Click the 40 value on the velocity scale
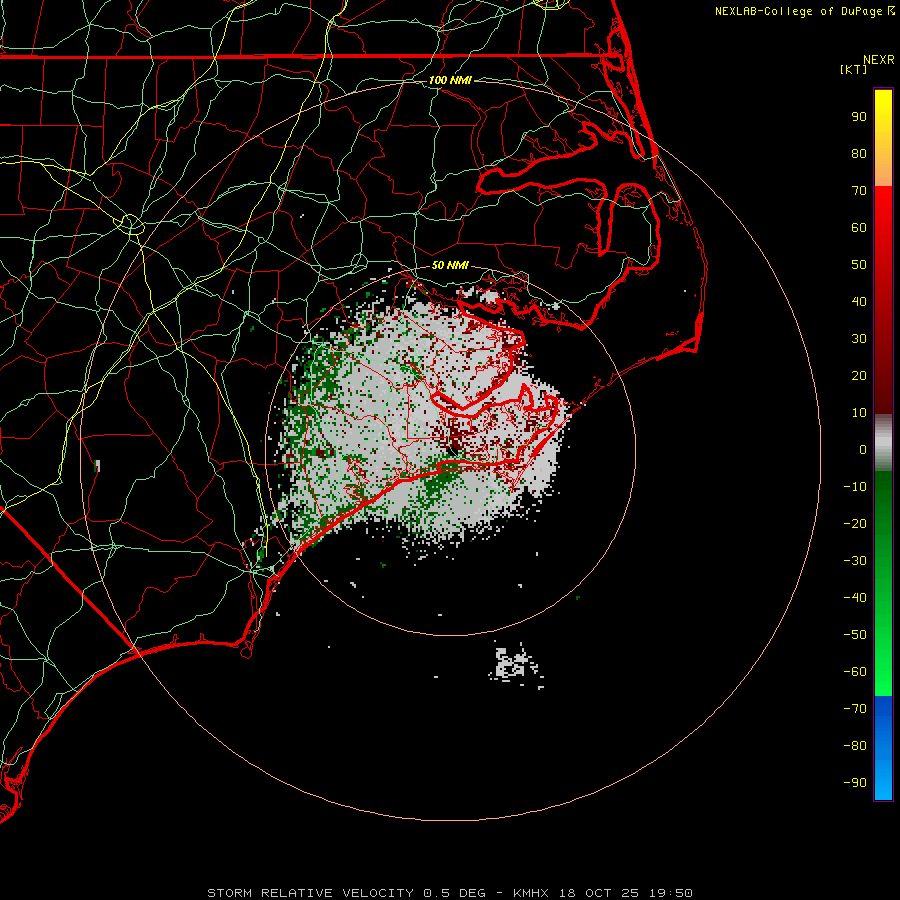The width and height of the screenshot is (900, 900). (859, 302)
